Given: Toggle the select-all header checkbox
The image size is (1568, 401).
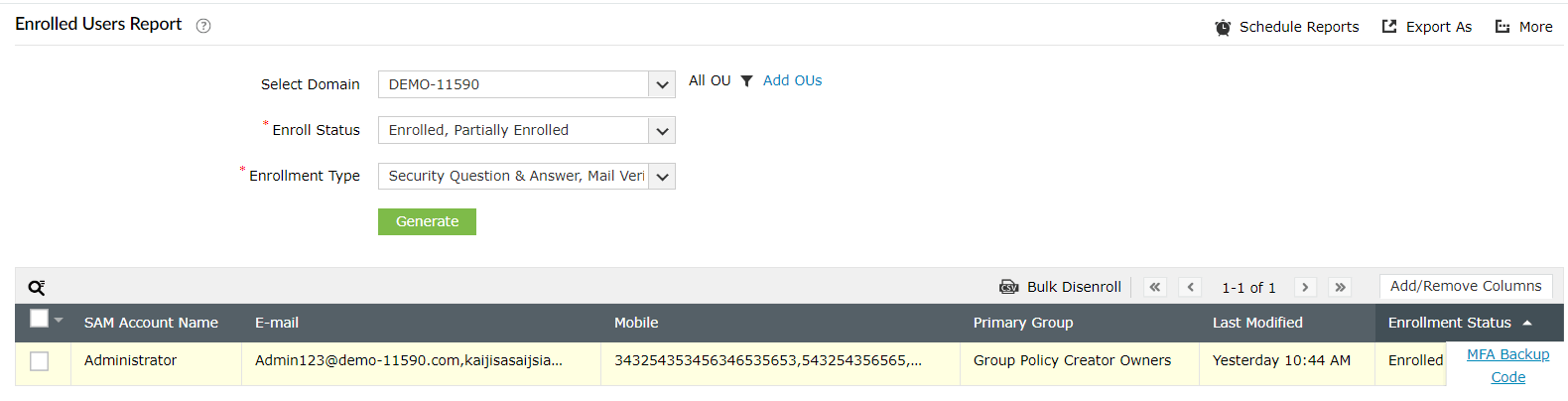Looking at the screenshot, I should pyautogui.click(x=40, y=319).
